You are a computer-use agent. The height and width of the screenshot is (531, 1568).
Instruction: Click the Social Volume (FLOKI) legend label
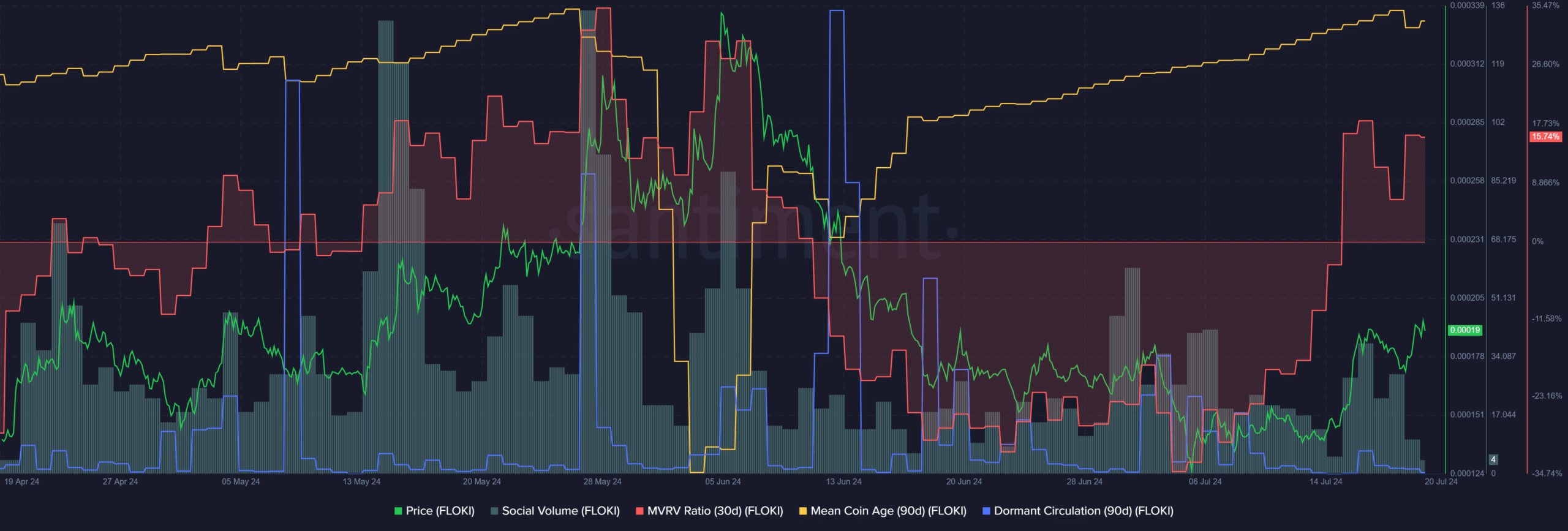tap(560, 511)
